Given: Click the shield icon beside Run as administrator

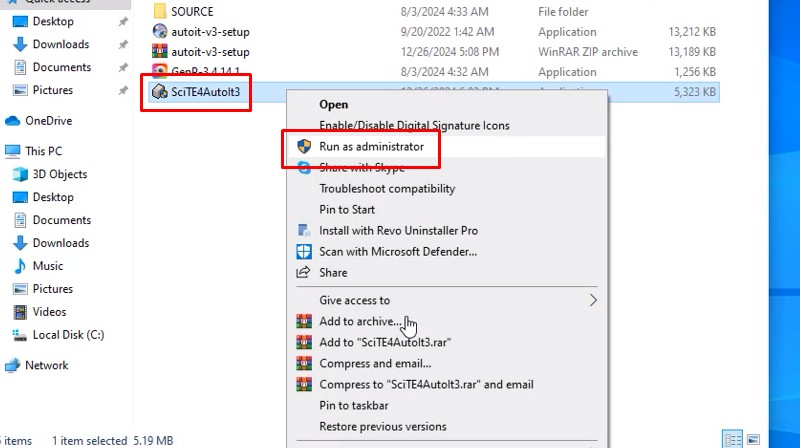Looking at the screenshot, I should click(304, 147).
